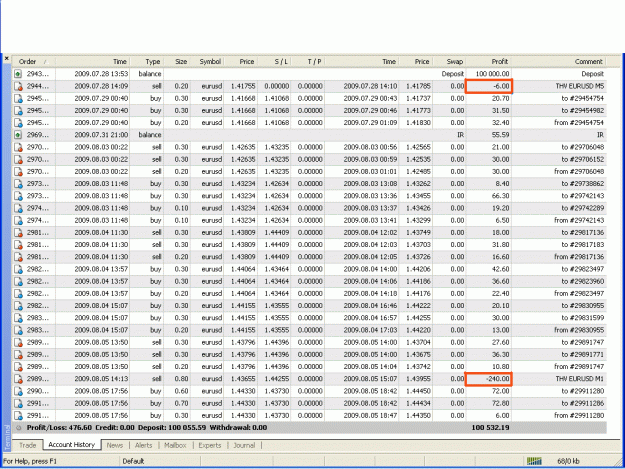Open the News tab
625x469 pixels.
[x=115, y=445]
